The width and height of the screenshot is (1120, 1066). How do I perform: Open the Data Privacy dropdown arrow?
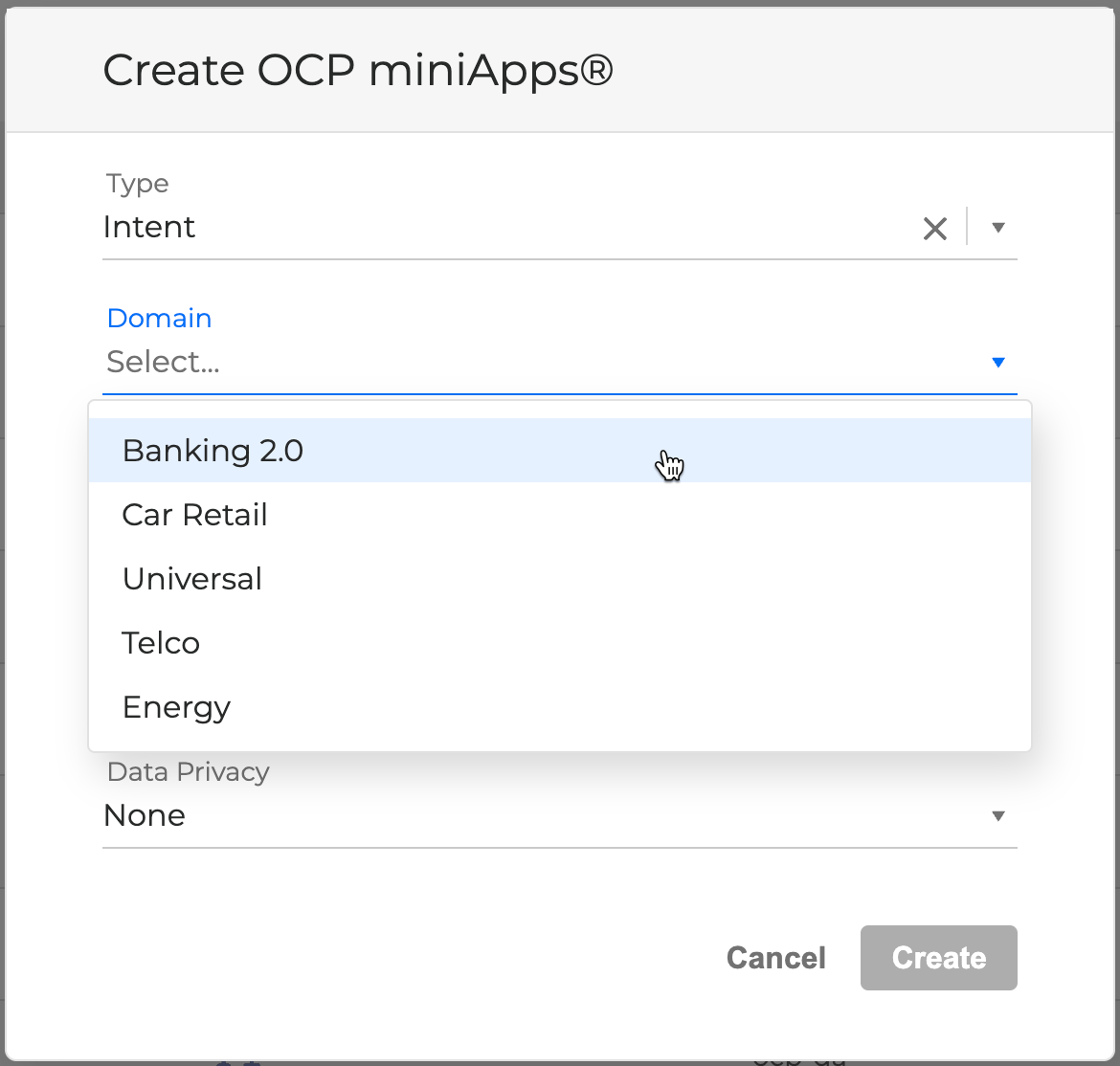click(x=997, y=816)
